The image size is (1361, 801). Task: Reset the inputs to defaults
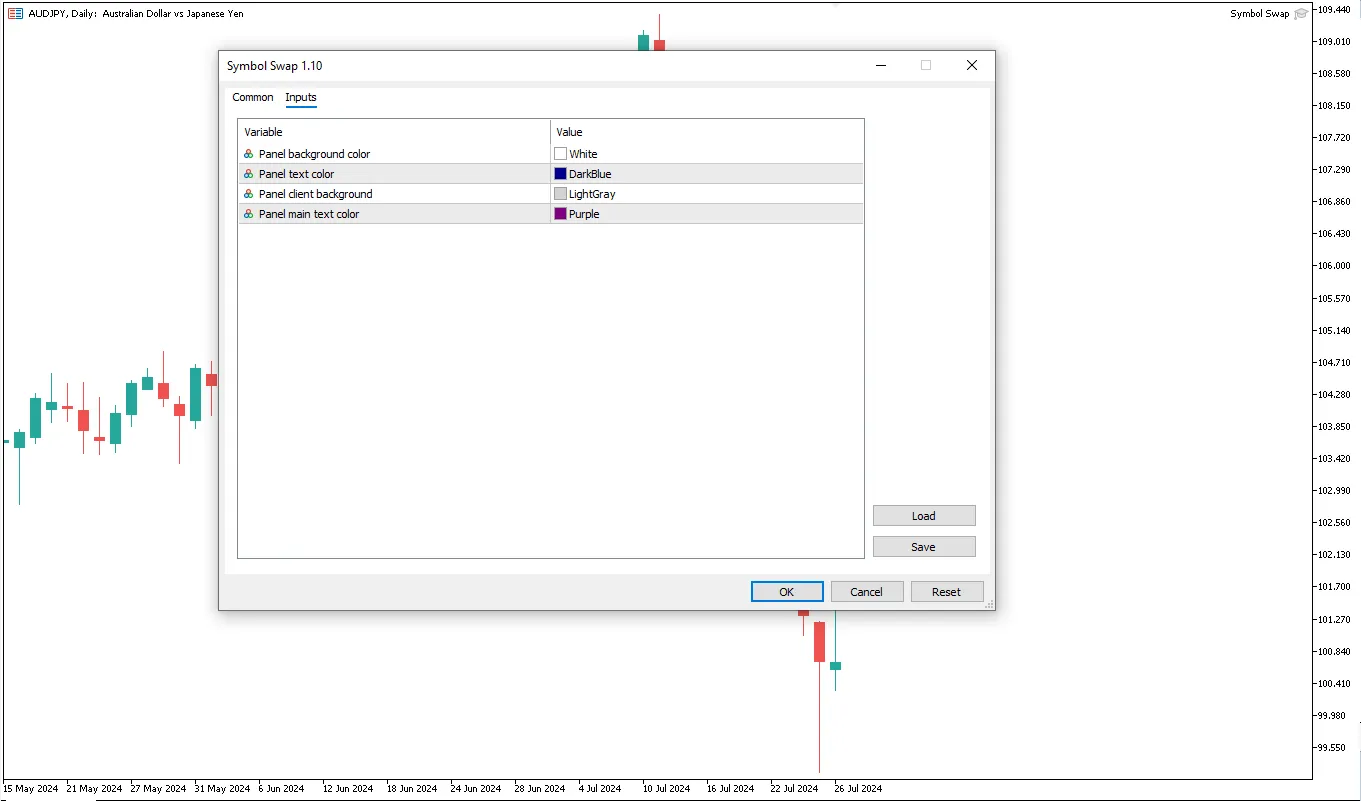click(946, 592)
